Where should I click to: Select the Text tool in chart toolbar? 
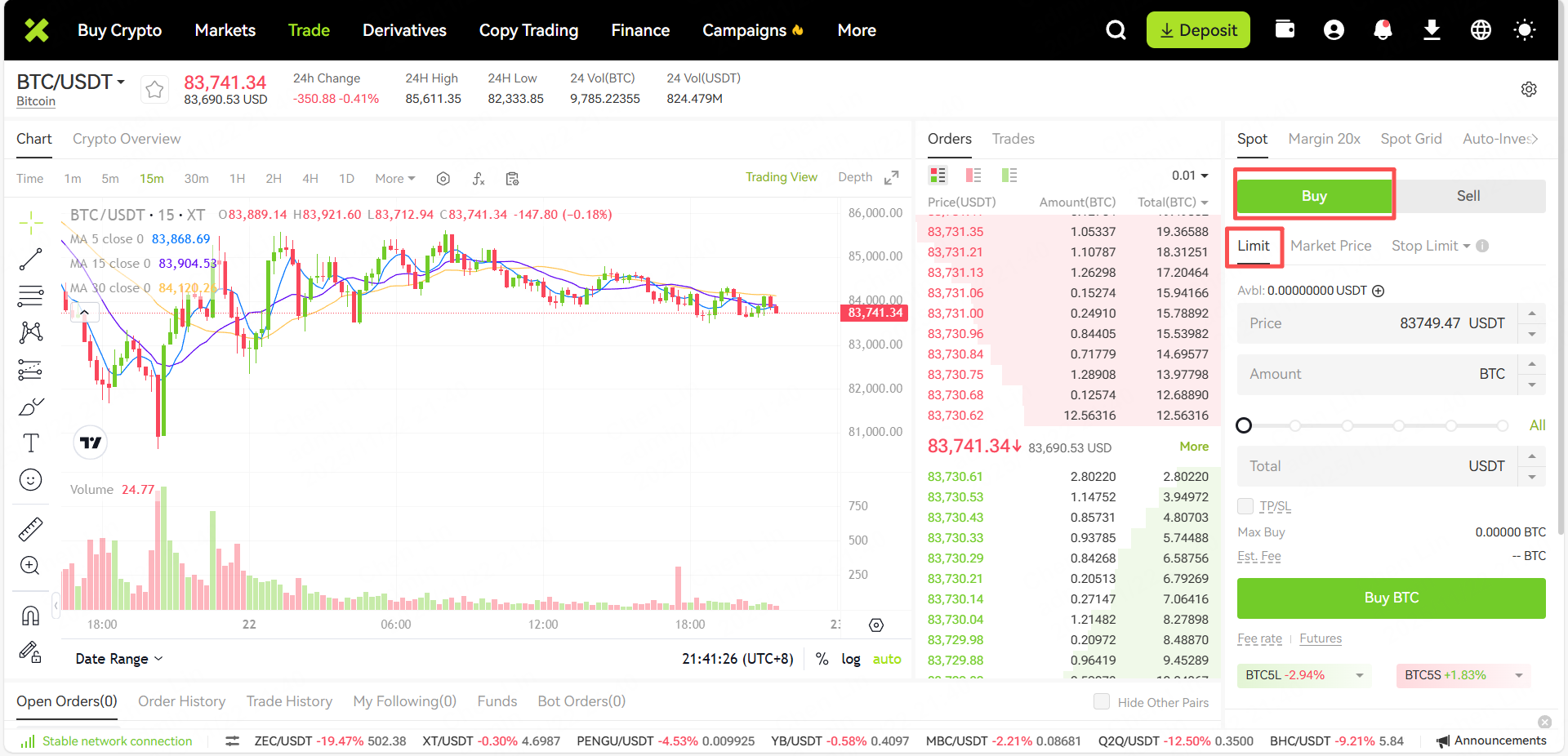click(30, 442)
